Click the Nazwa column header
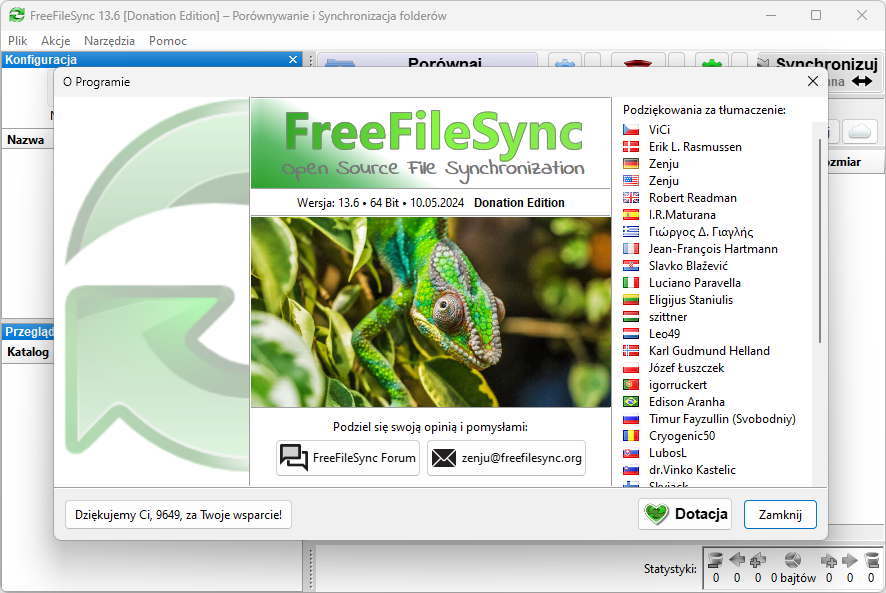This screenshot has height=593, width=886. point(26,140)
